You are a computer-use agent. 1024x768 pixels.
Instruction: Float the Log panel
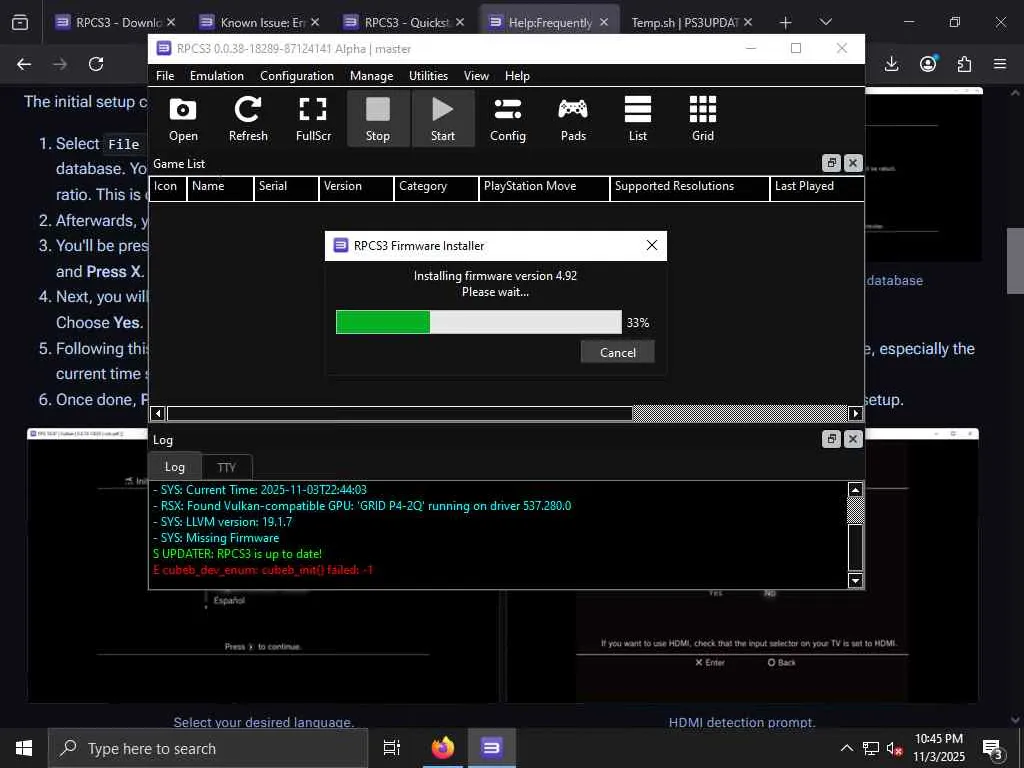pos(831,439)
